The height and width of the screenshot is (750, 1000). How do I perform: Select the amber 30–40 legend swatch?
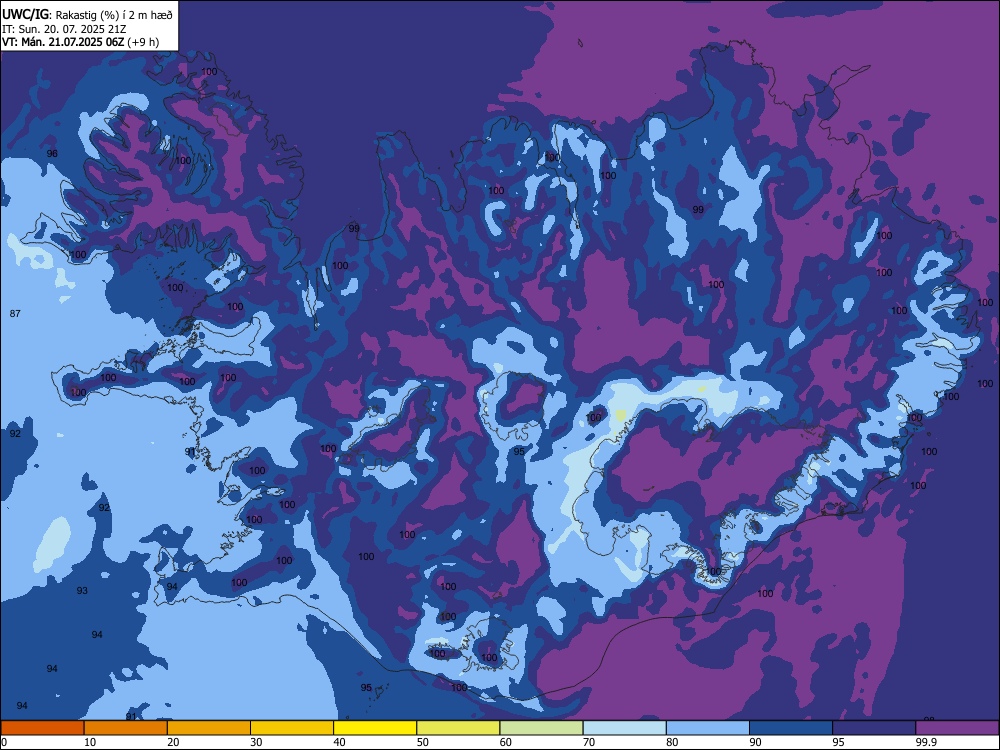click(292, 728)
